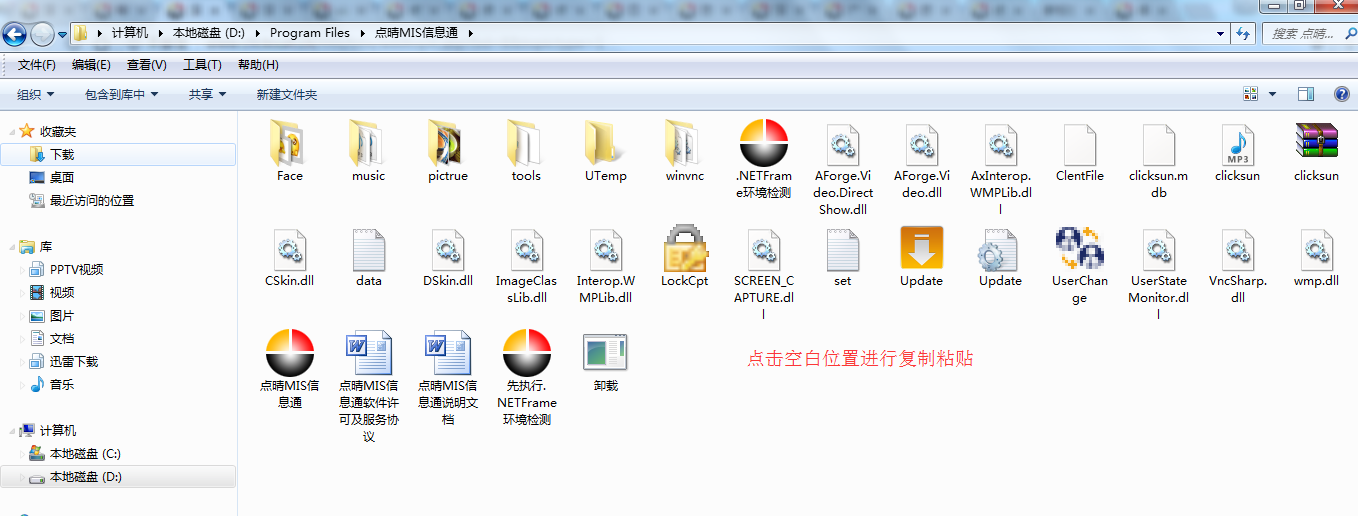Screen dimensions: 1358x516
Task: Toggle the preview pane button
Action: coord(1305,94)
